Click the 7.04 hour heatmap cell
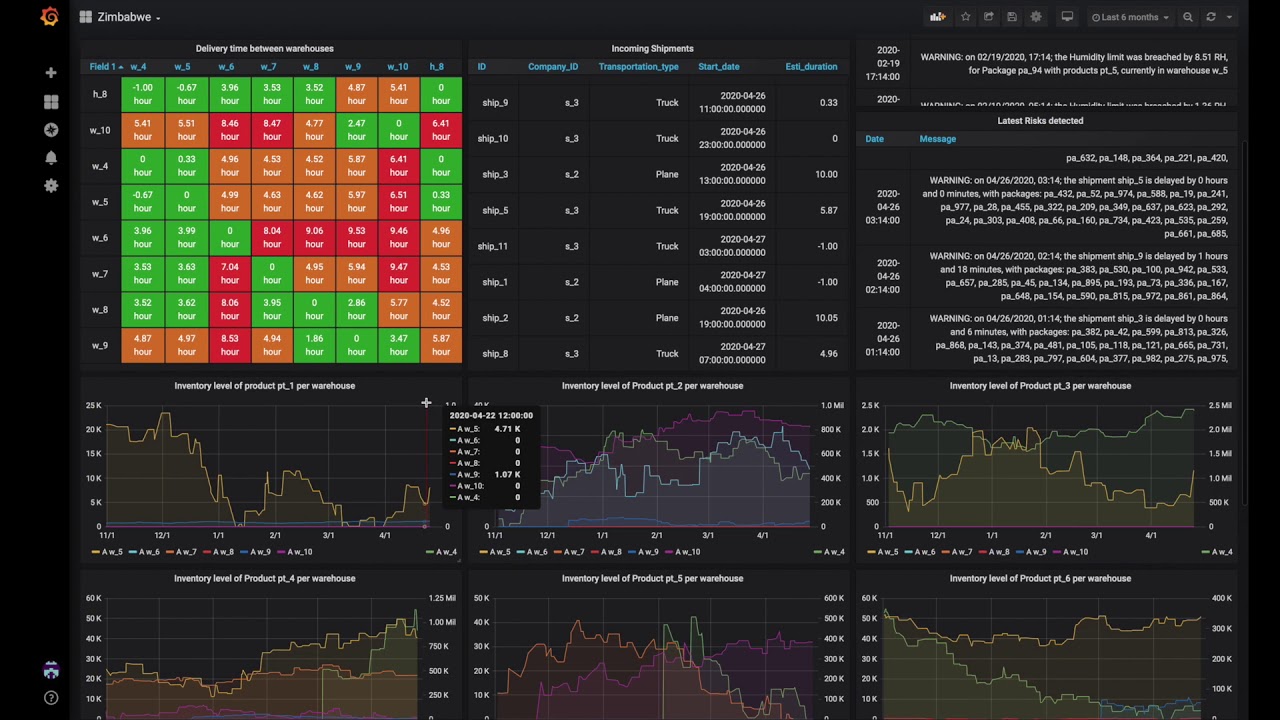Screen dimensions: 1280x720 230,274
